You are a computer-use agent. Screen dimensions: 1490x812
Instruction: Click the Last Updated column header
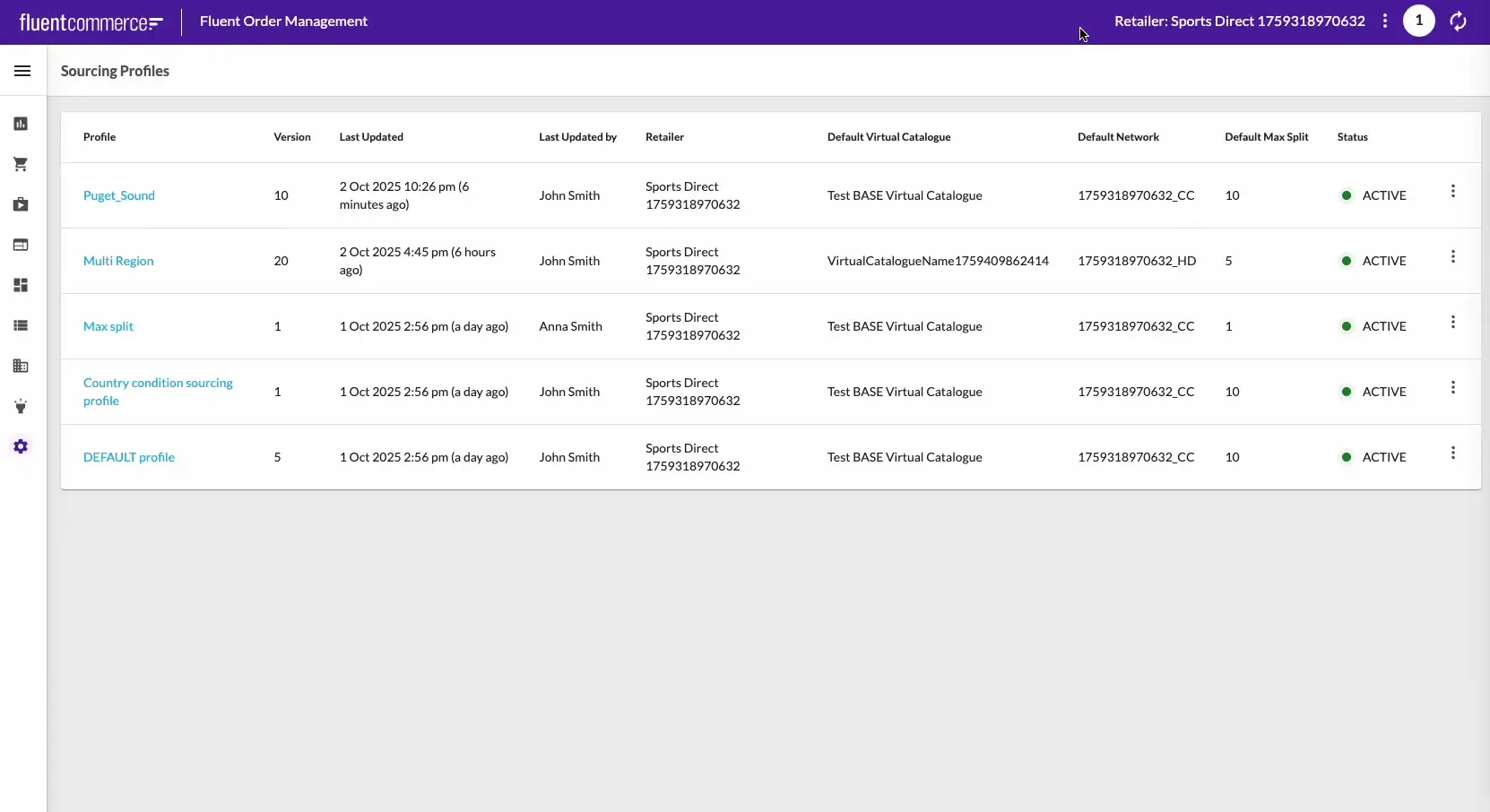coord(371,137)
